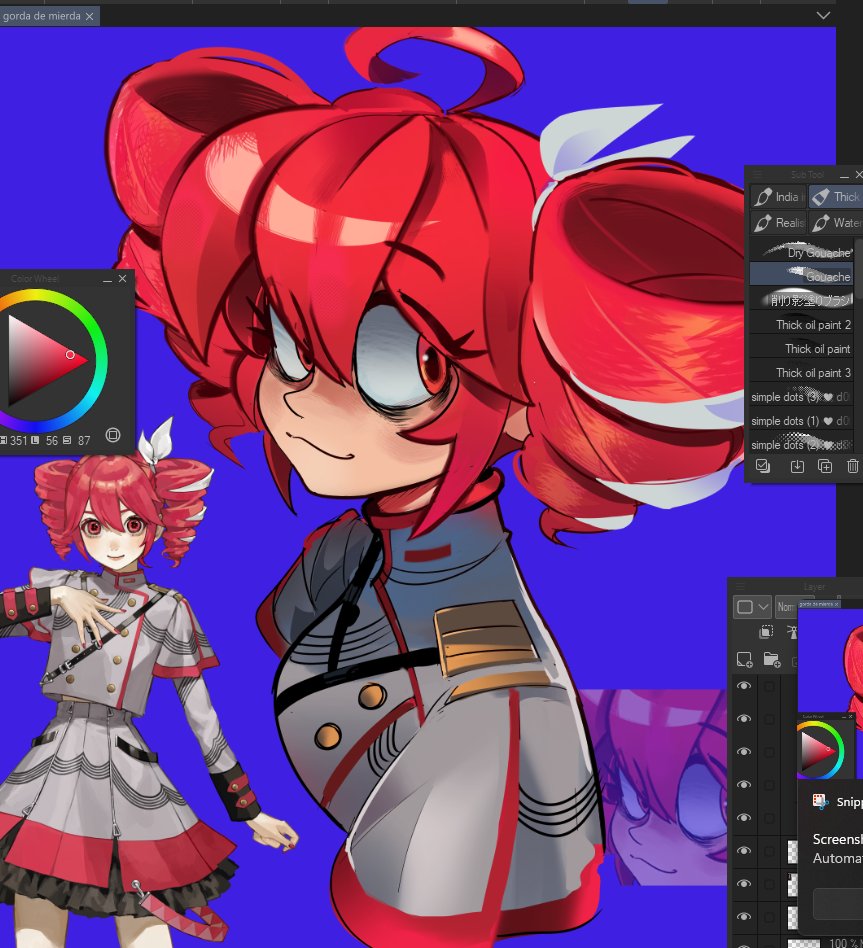Hide the topmost layer using eye icon
The height and width of the screenshot is (948, 863).
point(743,687)
